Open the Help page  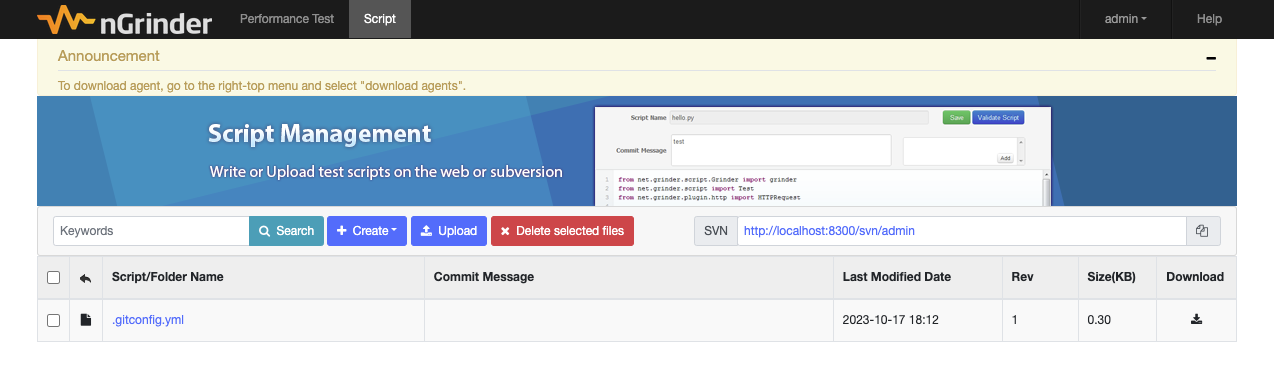pos(1209,19)
